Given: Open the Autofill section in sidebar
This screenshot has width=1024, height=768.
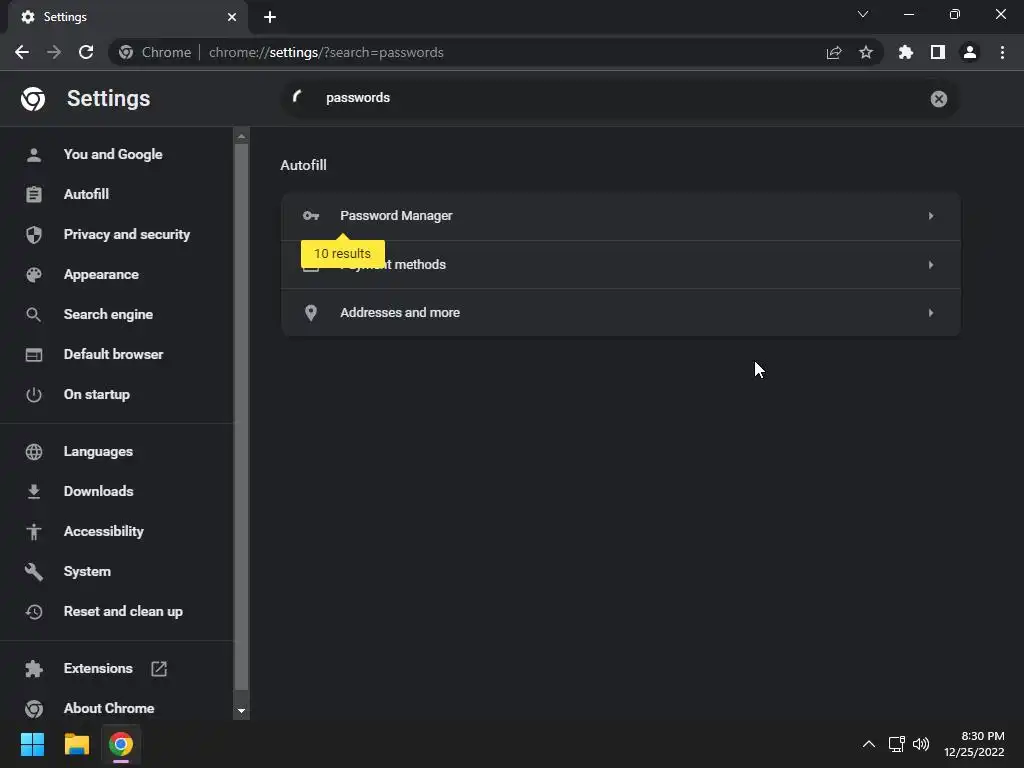Looking at the screenshot, I should click(x=86, y=195).
